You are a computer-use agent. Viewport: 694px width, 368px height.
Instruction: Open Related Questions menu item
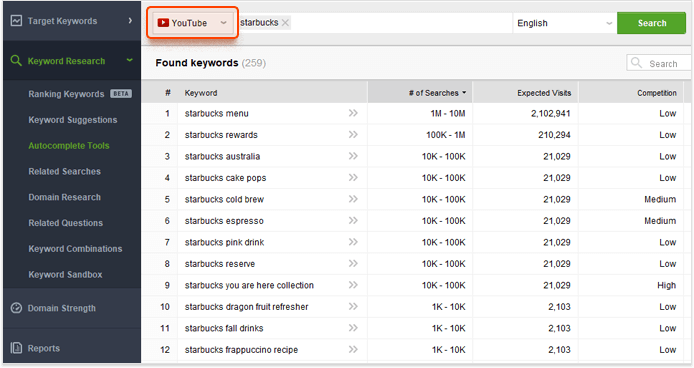tap(66, 223)
